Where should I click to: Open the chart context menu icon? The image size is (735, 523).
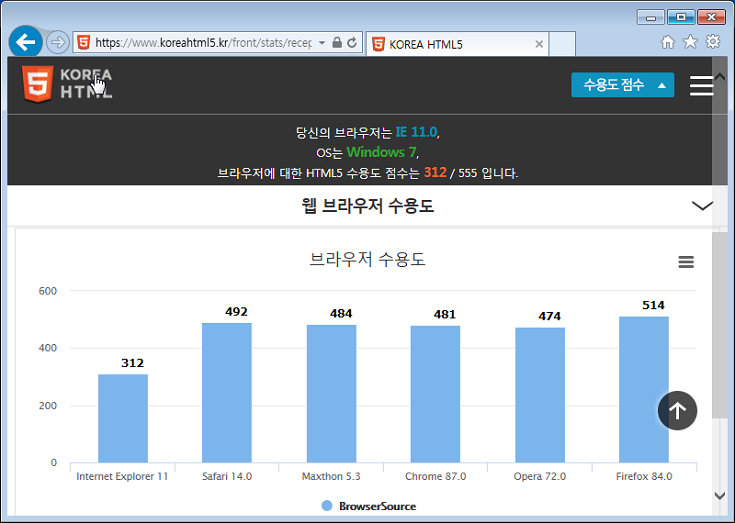point(686,262)
